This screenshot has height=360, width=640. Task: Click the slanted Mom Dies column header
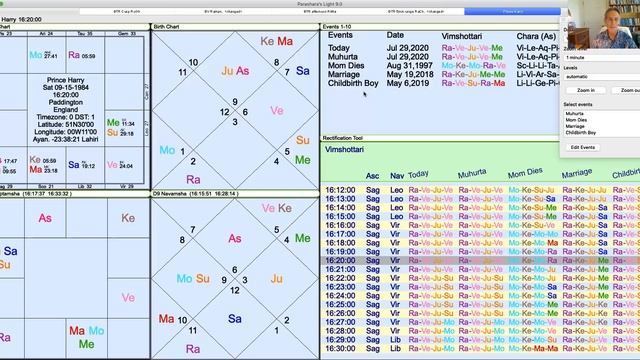[x=525, y=173]
